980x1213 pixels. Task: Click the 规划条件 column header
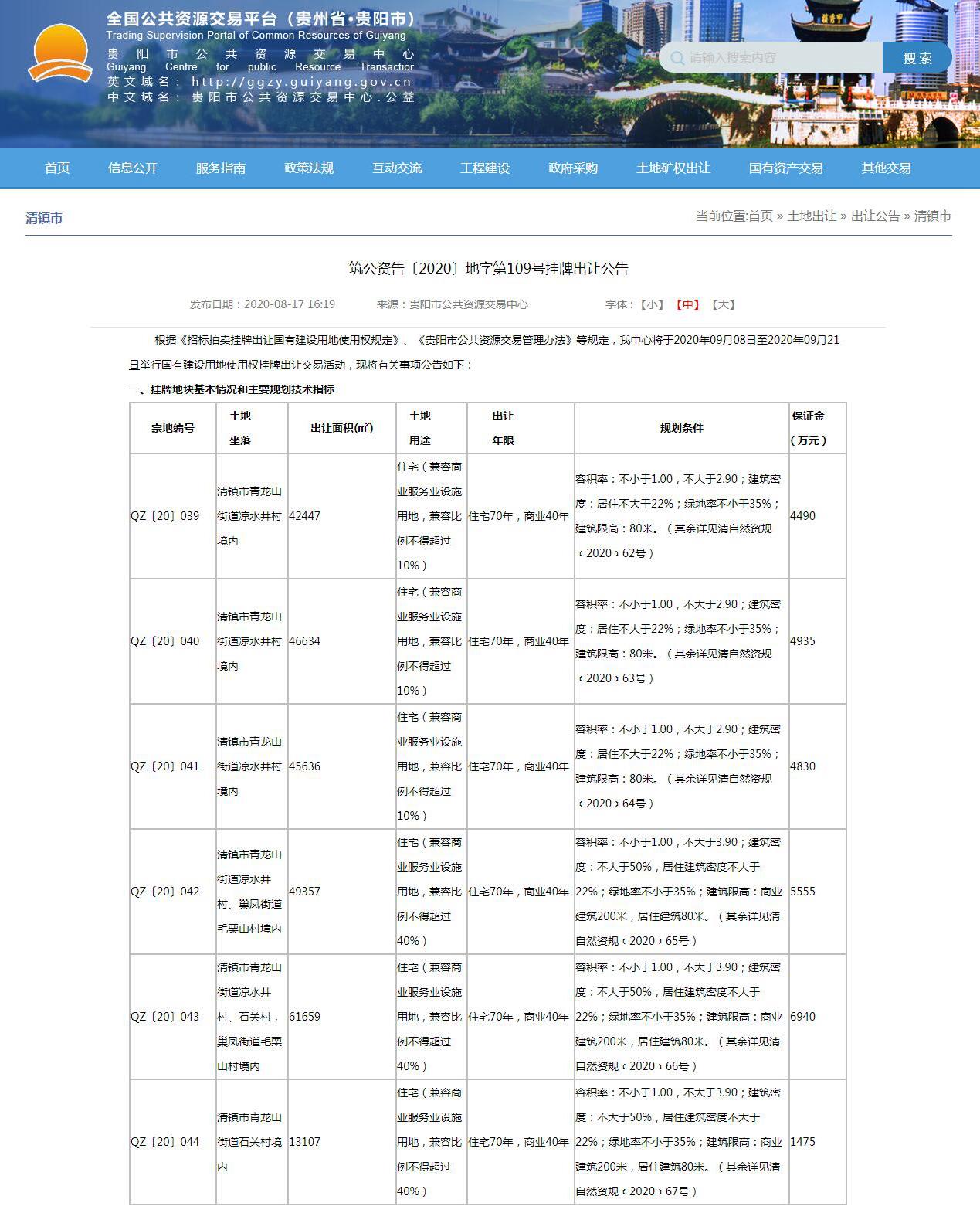pyautogui.click(x=681, y=428)
